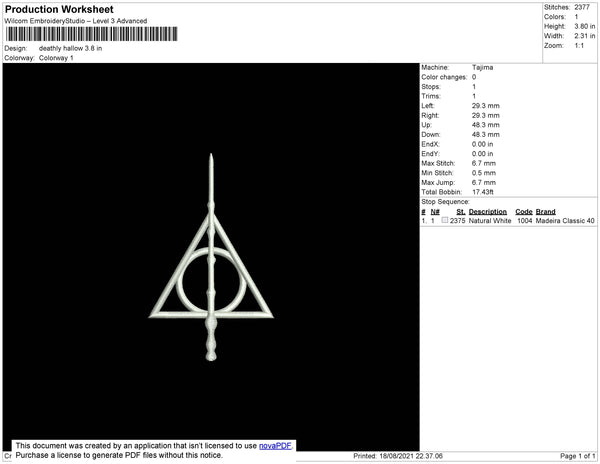The image size is (600, 464).
Task: Select machine value 'Tajima'
Action: pos(483,67)
